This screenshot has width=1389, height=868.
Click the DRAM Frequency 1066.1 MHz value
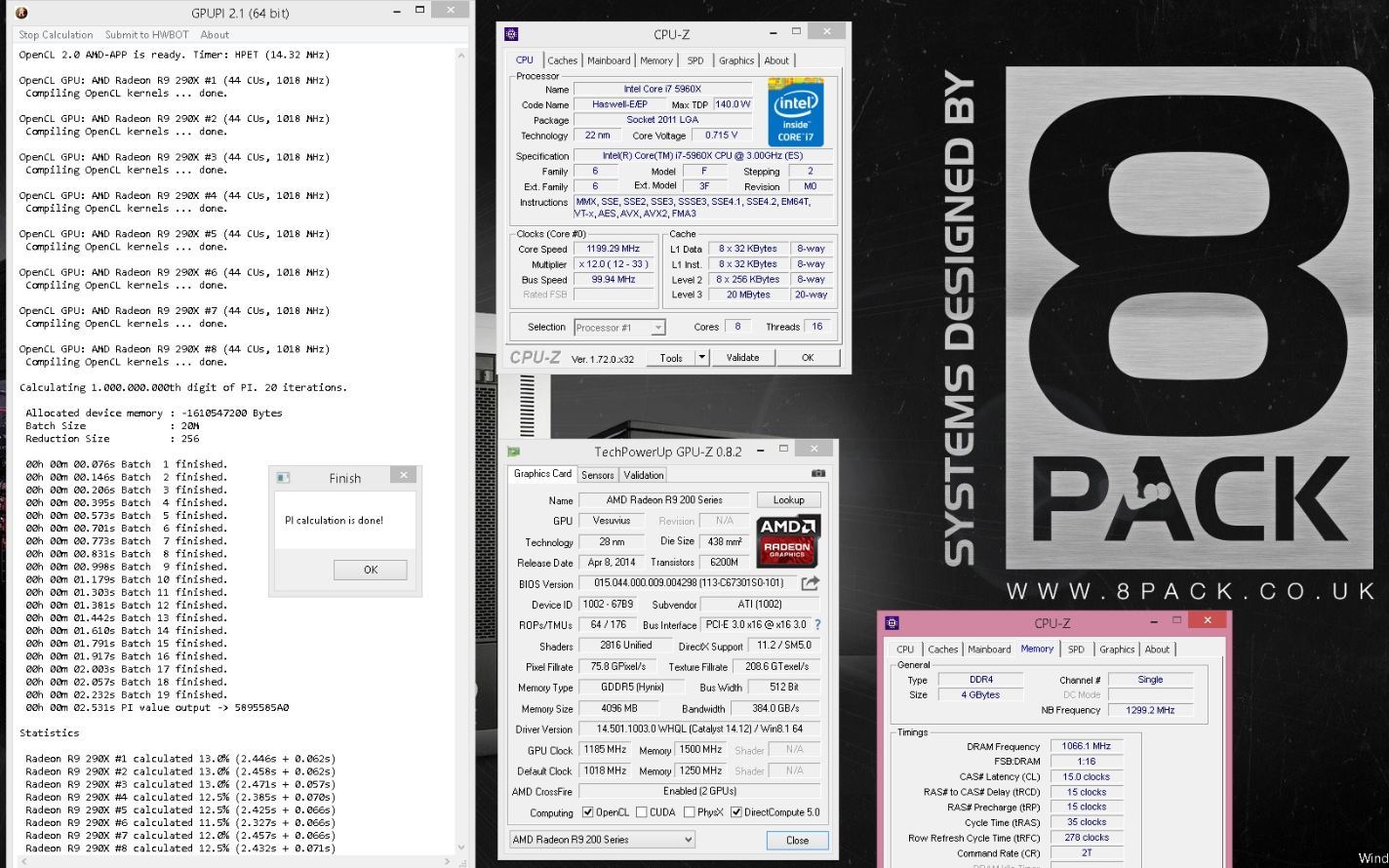[1087, 746]
